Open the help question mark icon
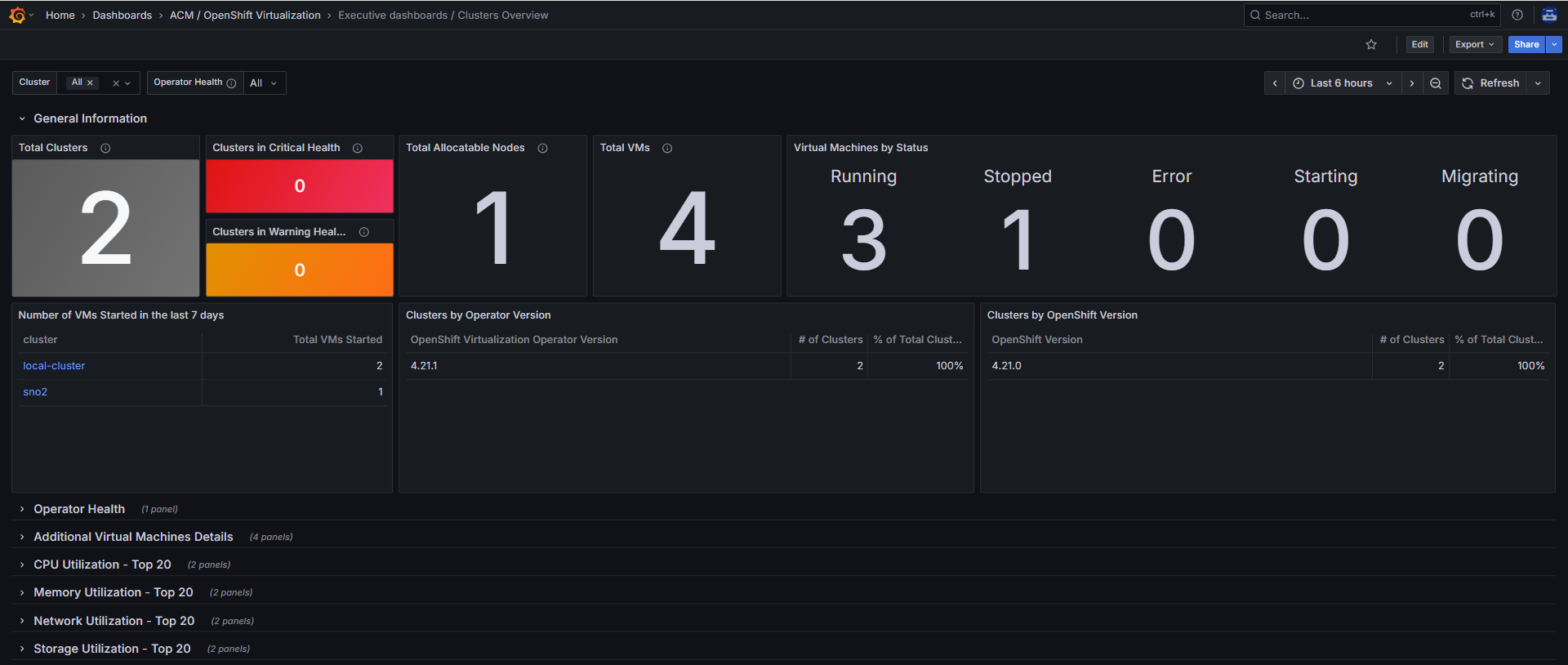The height and width of the screenshot is (665, 1568). tap(1517, 15)
